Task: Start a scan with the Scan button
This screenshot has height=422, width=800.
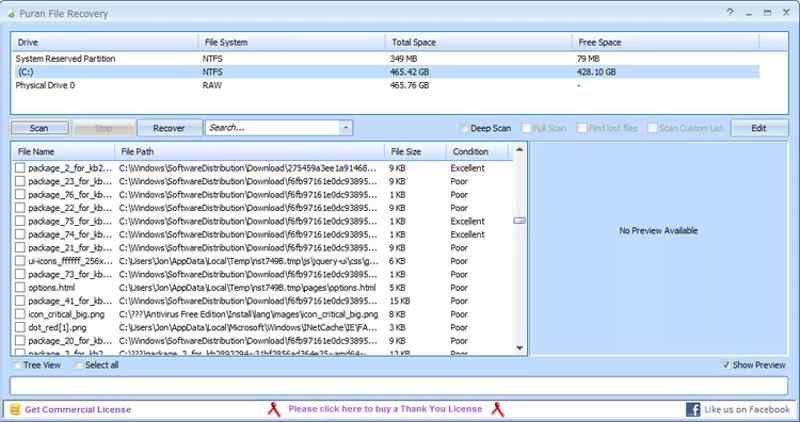Action: point(39,128)
